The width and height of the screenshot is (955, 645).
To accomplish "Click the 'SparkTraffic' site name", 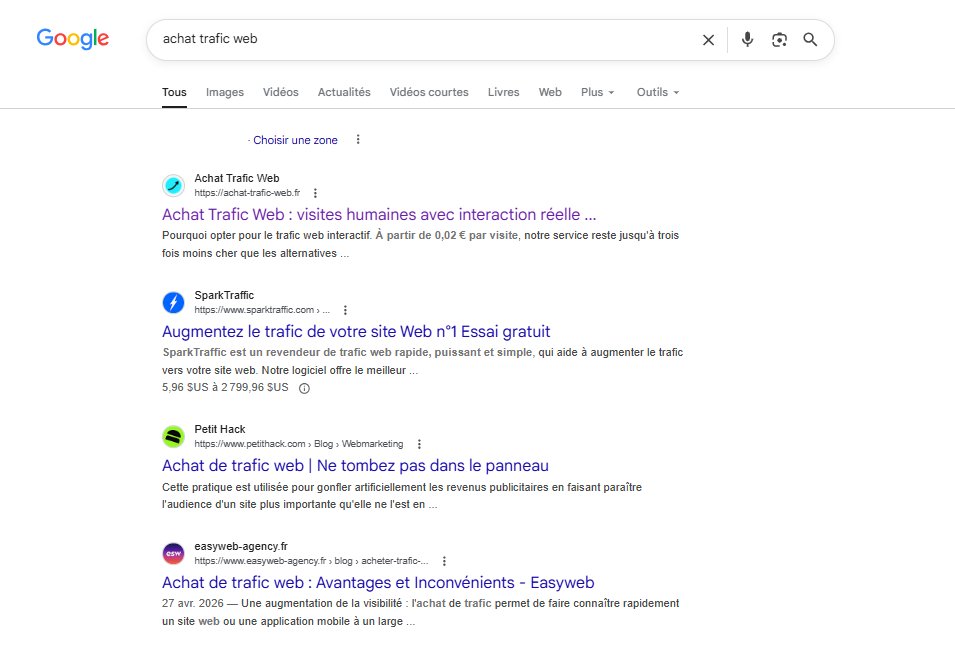I will tap(224, 295).
